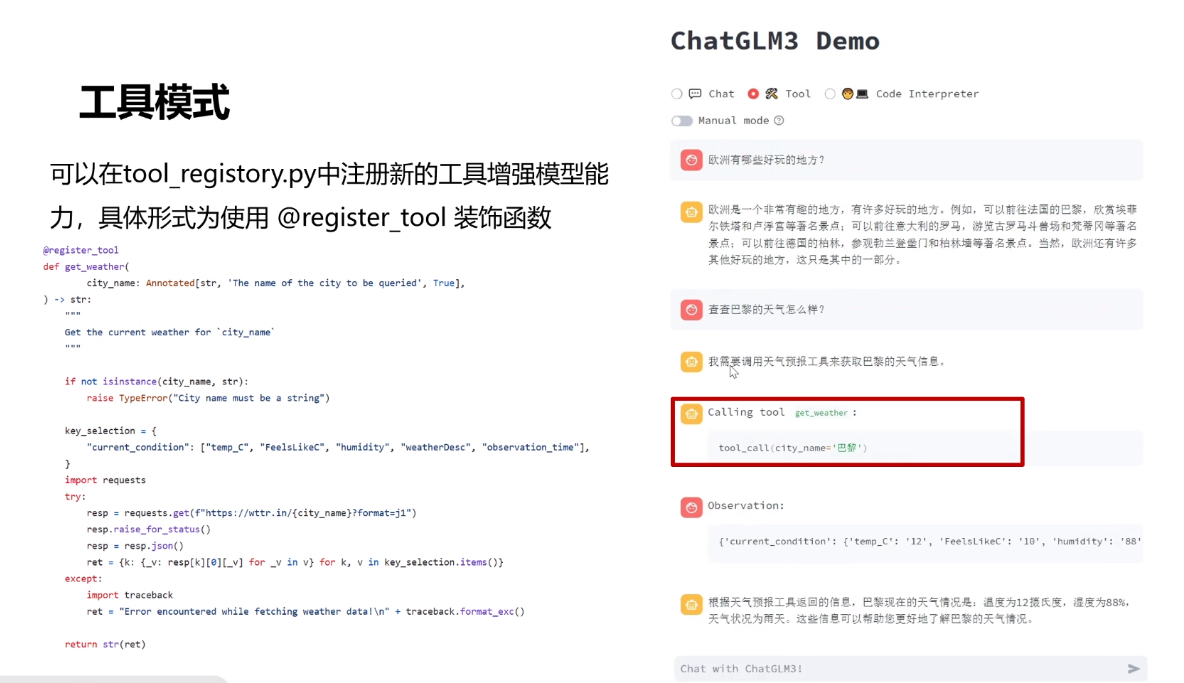The height and width of the screenshot is (683, 1184).
Task: Click the avatar beside Calling tool
Action: [x=691, y=414]
